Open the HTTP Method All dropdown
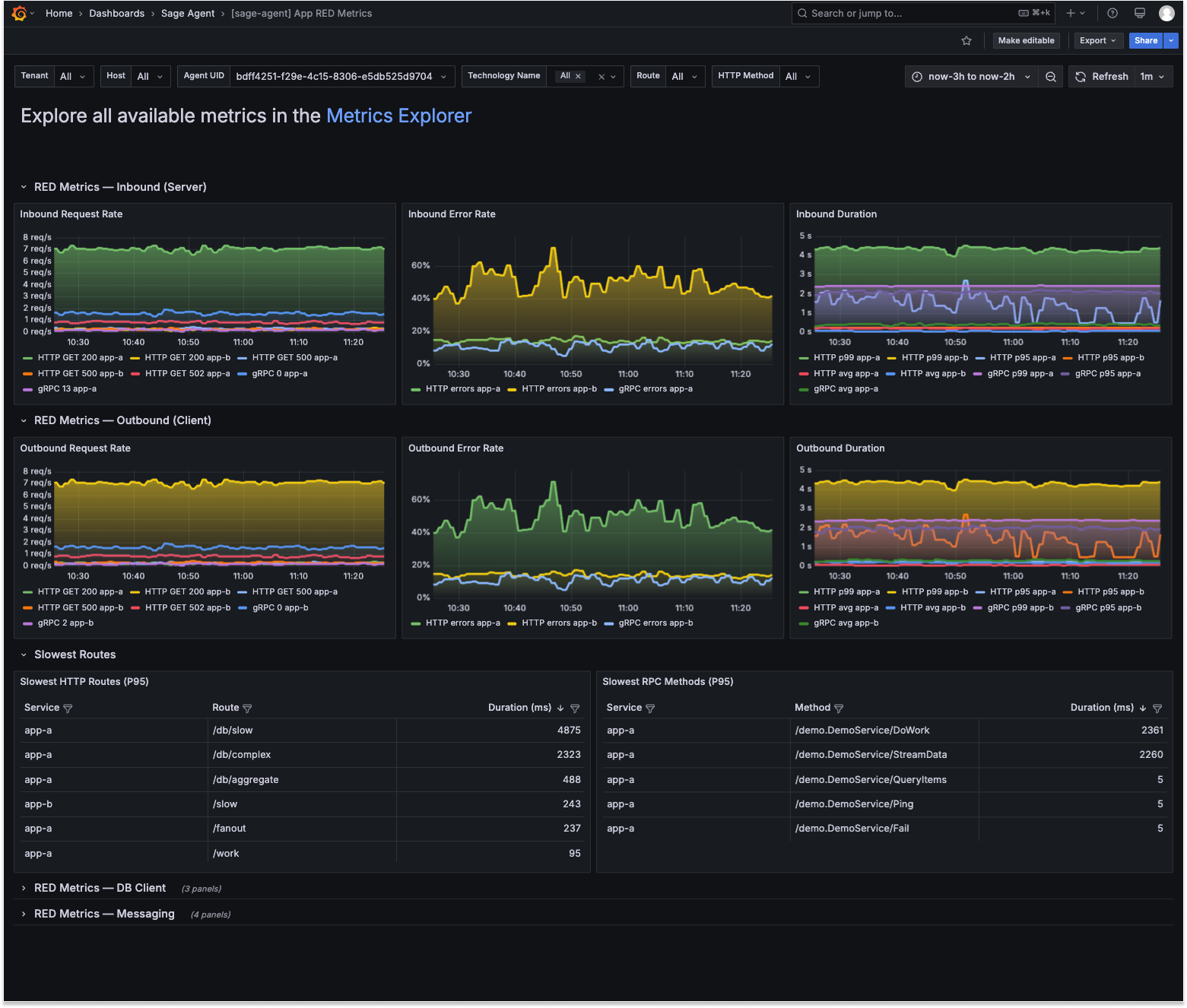1187x1008 pixels. pyautogui.click(x=798, y=77)
